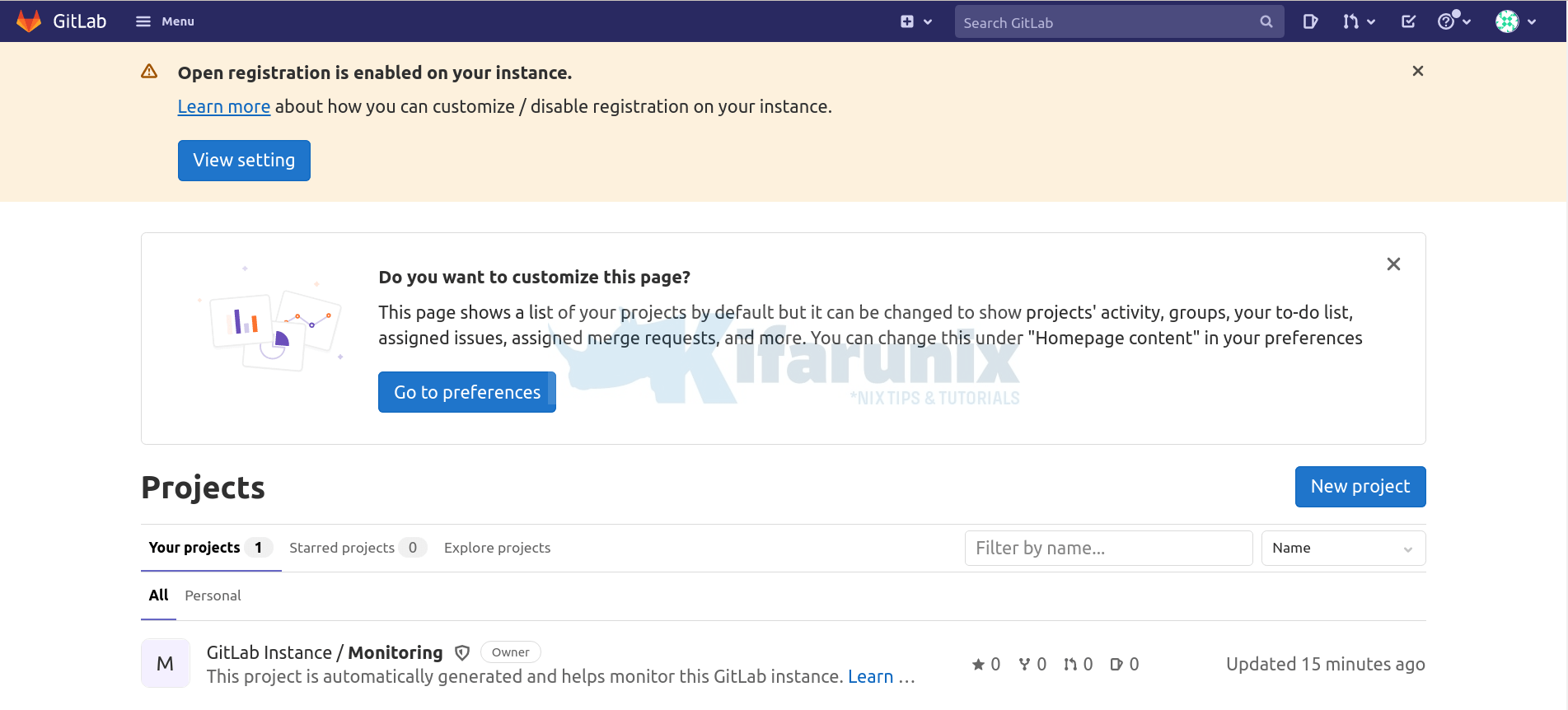
Task: Click the private shield visibility icon
Action: click(x=462, y=652)
